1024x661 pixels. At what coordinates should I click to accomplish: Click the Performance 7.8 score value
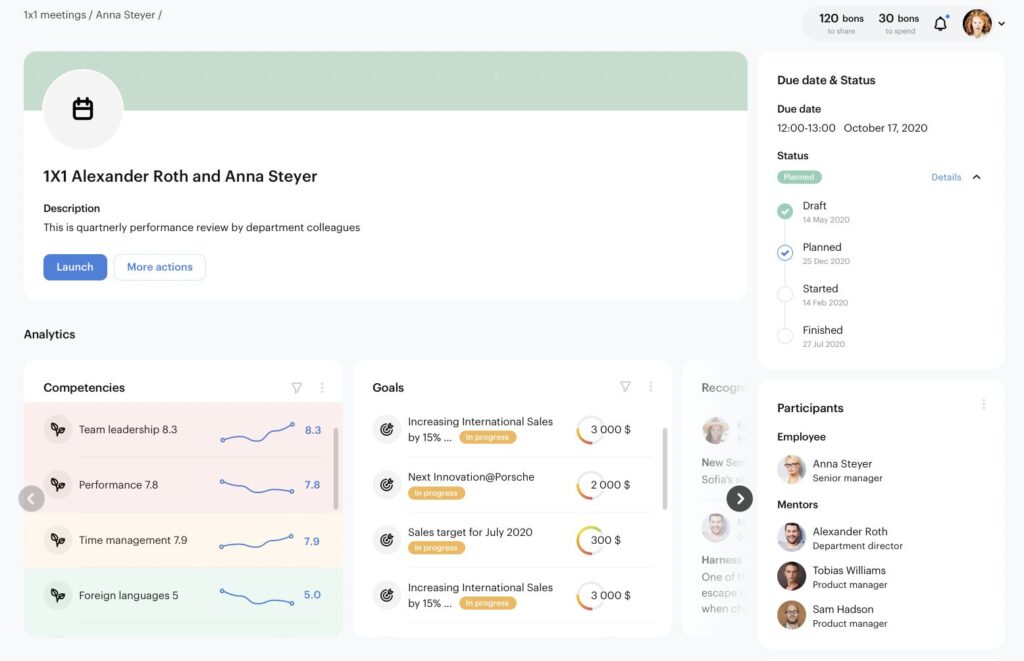click(312, 485)
